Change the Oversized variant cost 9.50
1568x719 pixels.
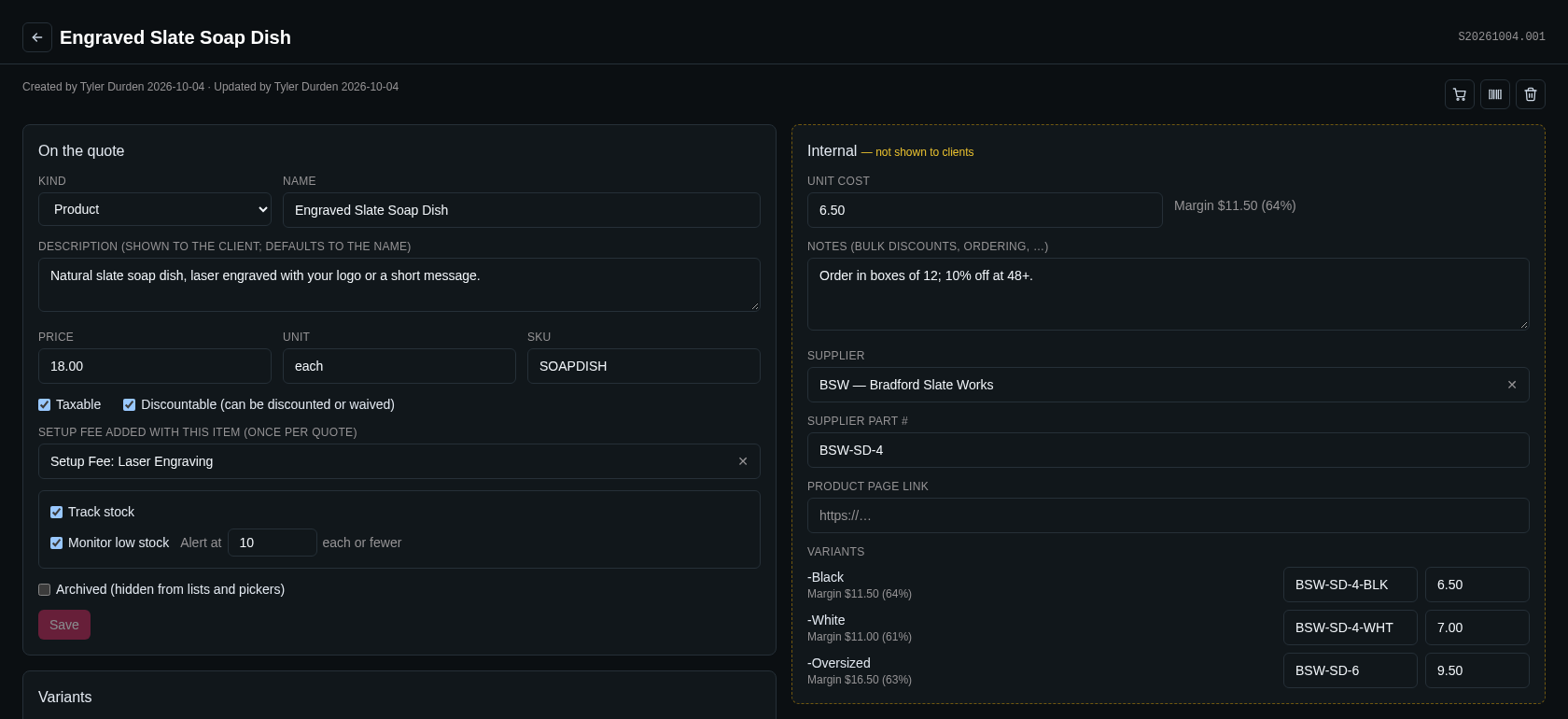click(x=1477, y=670)
